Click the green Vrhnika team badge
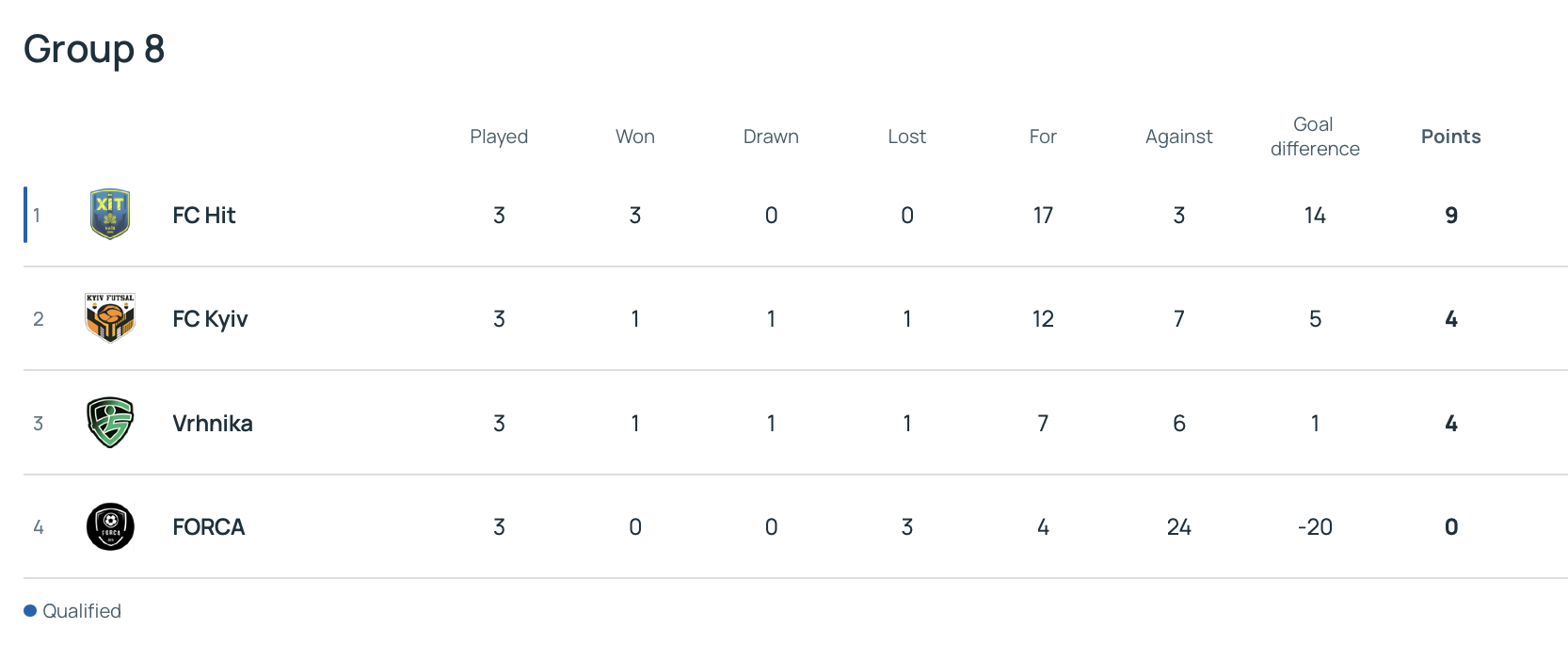The height and width of the screenshot is (661, 1568). tap(110, 423)
